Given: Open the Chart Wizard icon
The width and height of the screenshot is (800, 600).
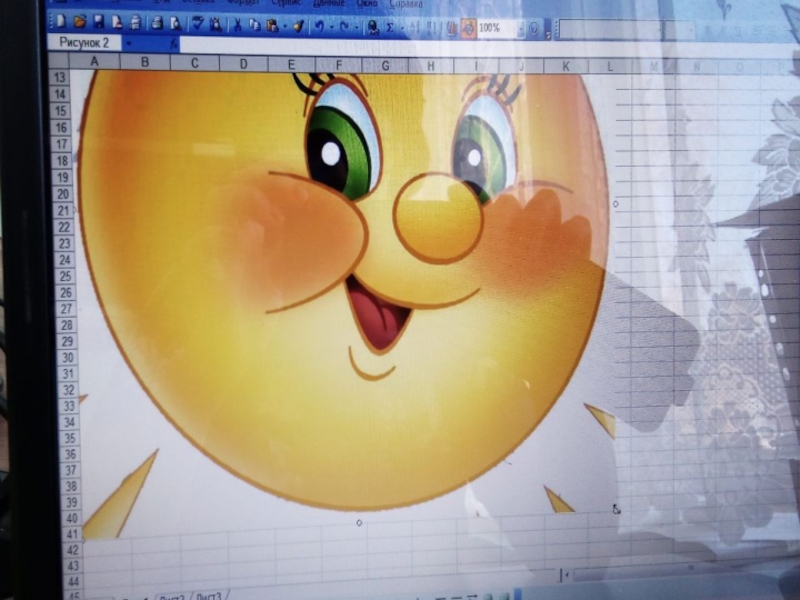Looking at the screenshot, I should pos(451,28).
